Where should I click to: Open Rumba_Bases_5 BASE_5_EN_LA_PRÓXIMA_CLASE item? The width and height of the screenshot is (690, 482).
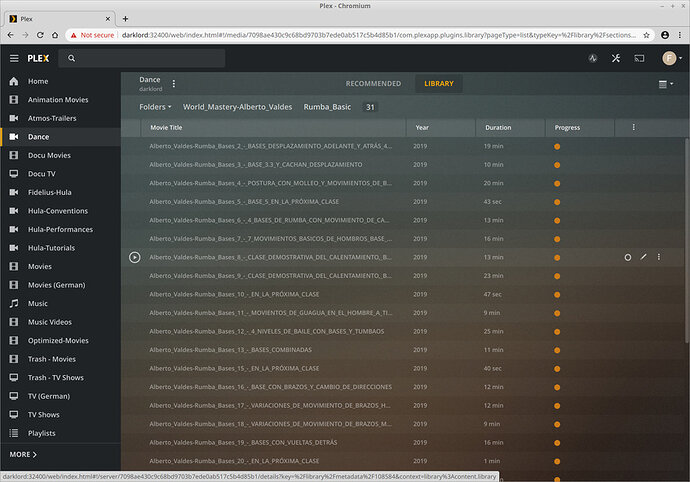pos(244,201)
